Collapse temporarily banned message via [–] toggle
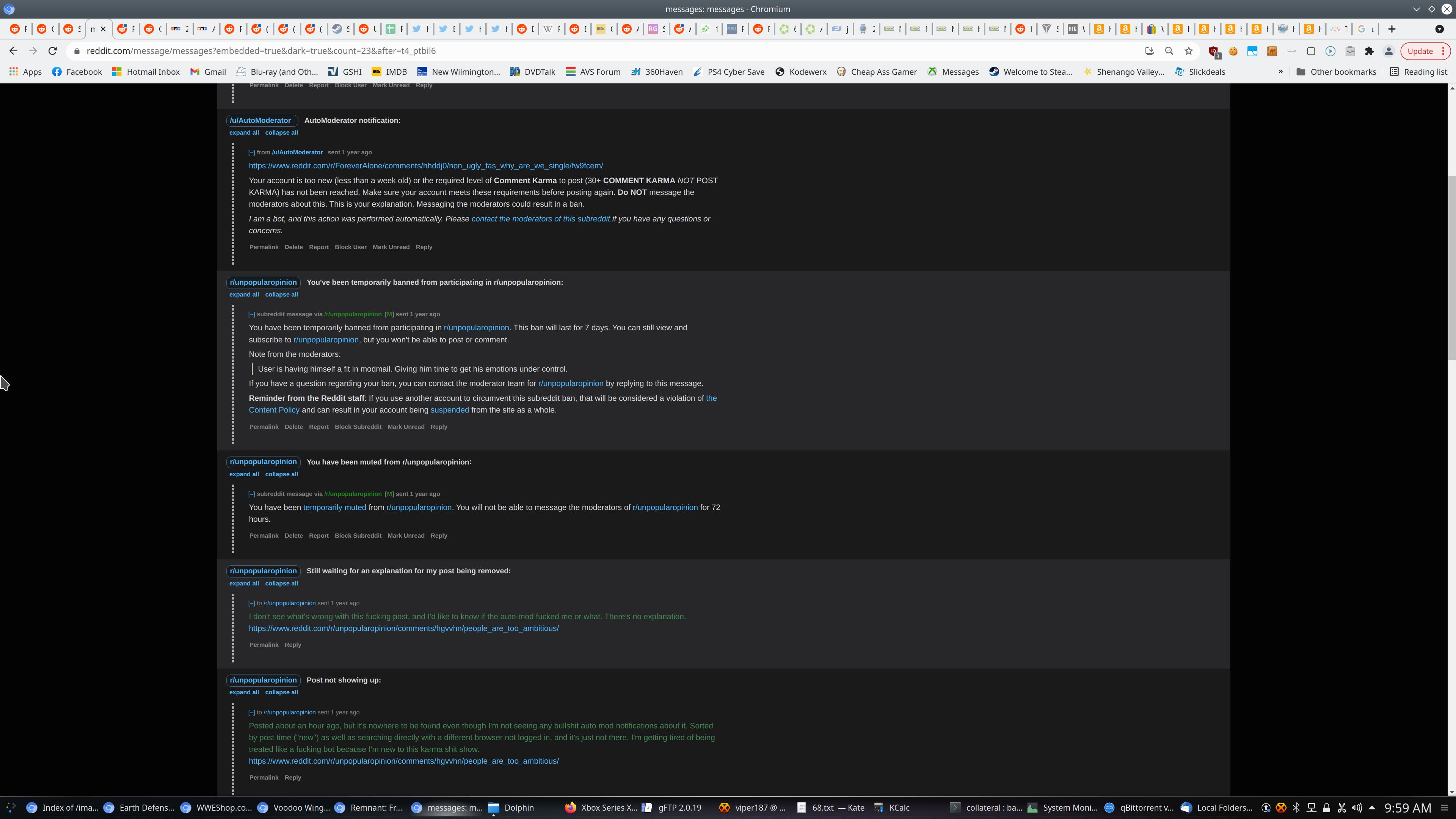The width and height of the screenshot is (1456, 819). pyautogui.click(x=251, y=314)
